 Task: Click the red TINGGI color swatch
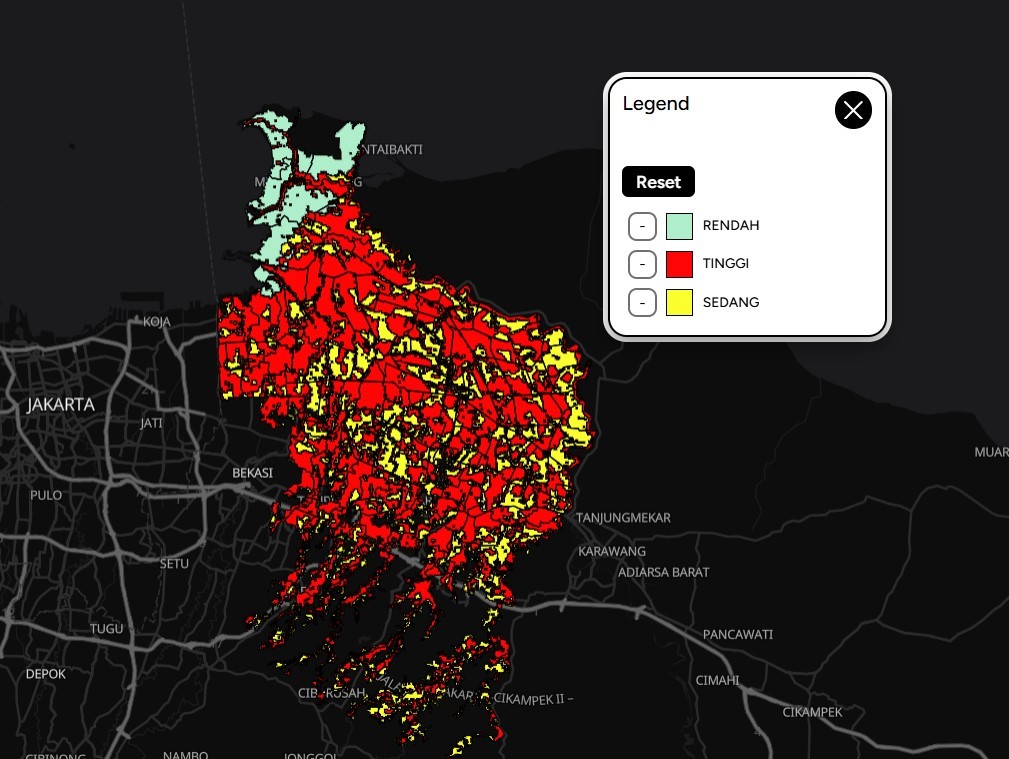(679, 264)
